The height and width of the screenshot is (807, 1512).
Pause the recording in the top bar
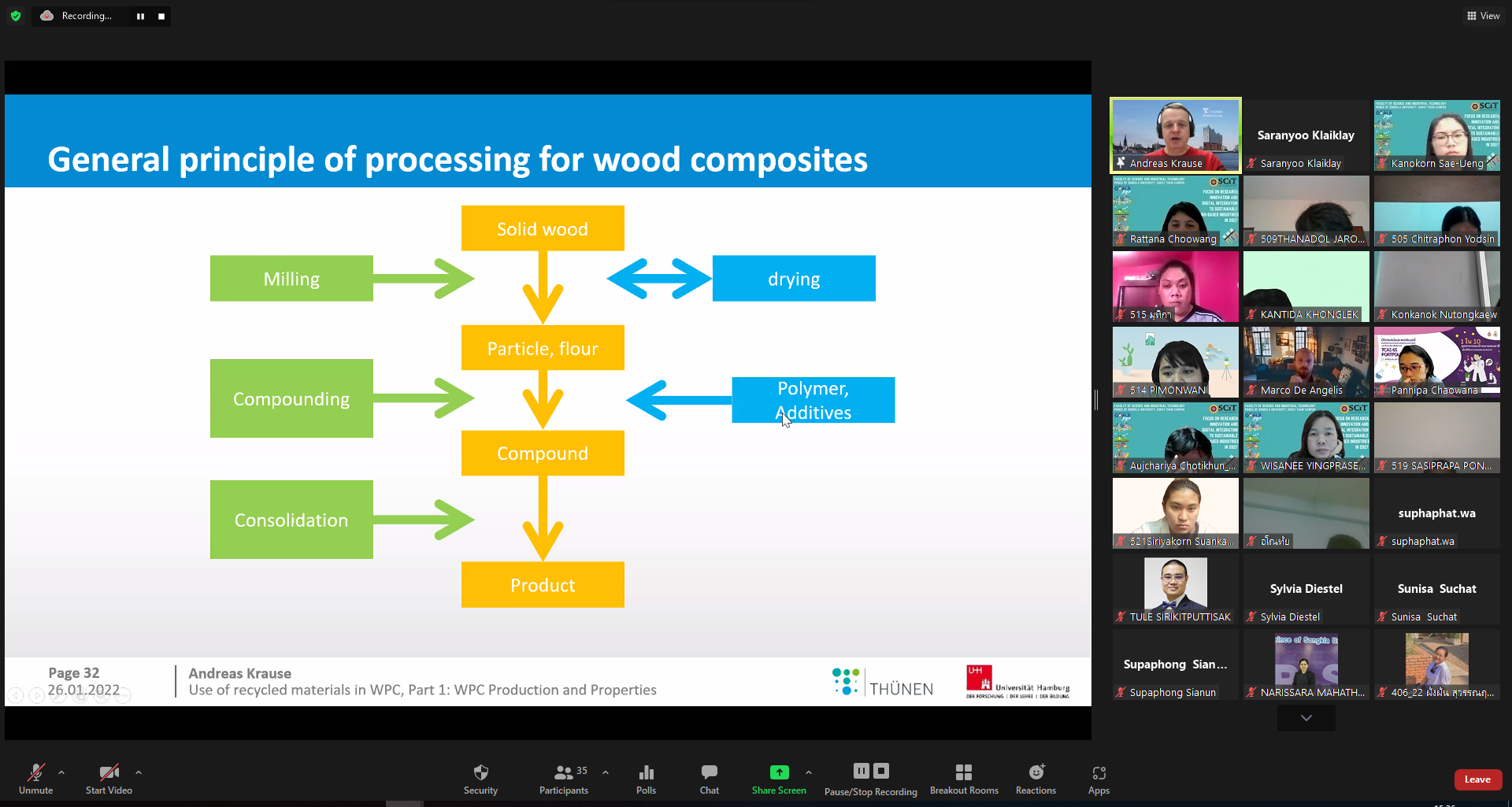(x=140, y=17)
